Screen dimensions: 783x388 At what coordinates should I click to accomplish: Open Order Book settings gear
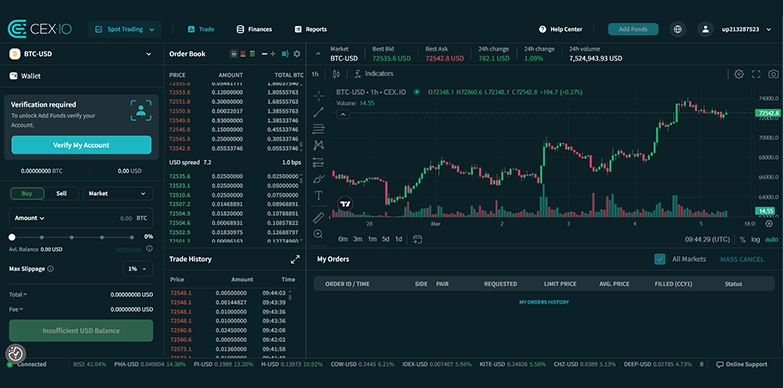[297, 54]
